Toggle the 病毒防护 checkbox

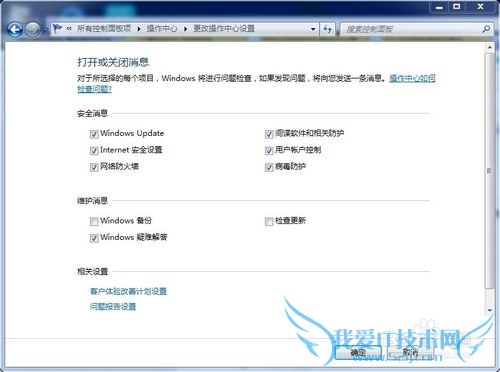point(269,167)
